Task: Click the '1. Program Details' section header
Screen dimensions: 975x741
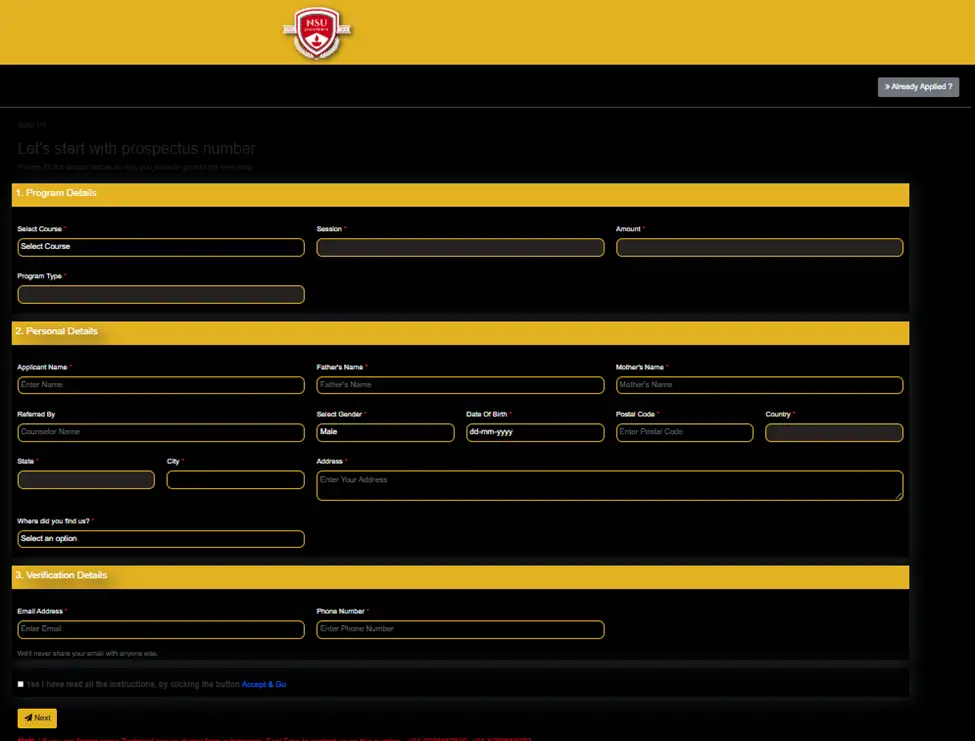Action: 460,194
